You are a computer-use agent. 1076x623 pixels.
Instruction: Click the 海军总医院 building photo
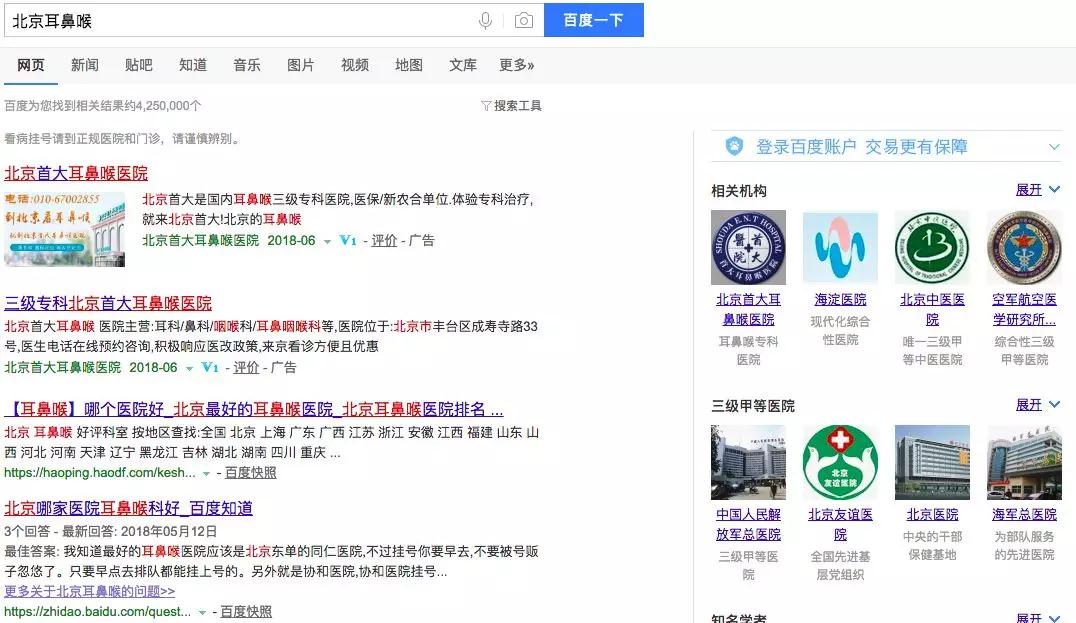(x=1025, y=462)
